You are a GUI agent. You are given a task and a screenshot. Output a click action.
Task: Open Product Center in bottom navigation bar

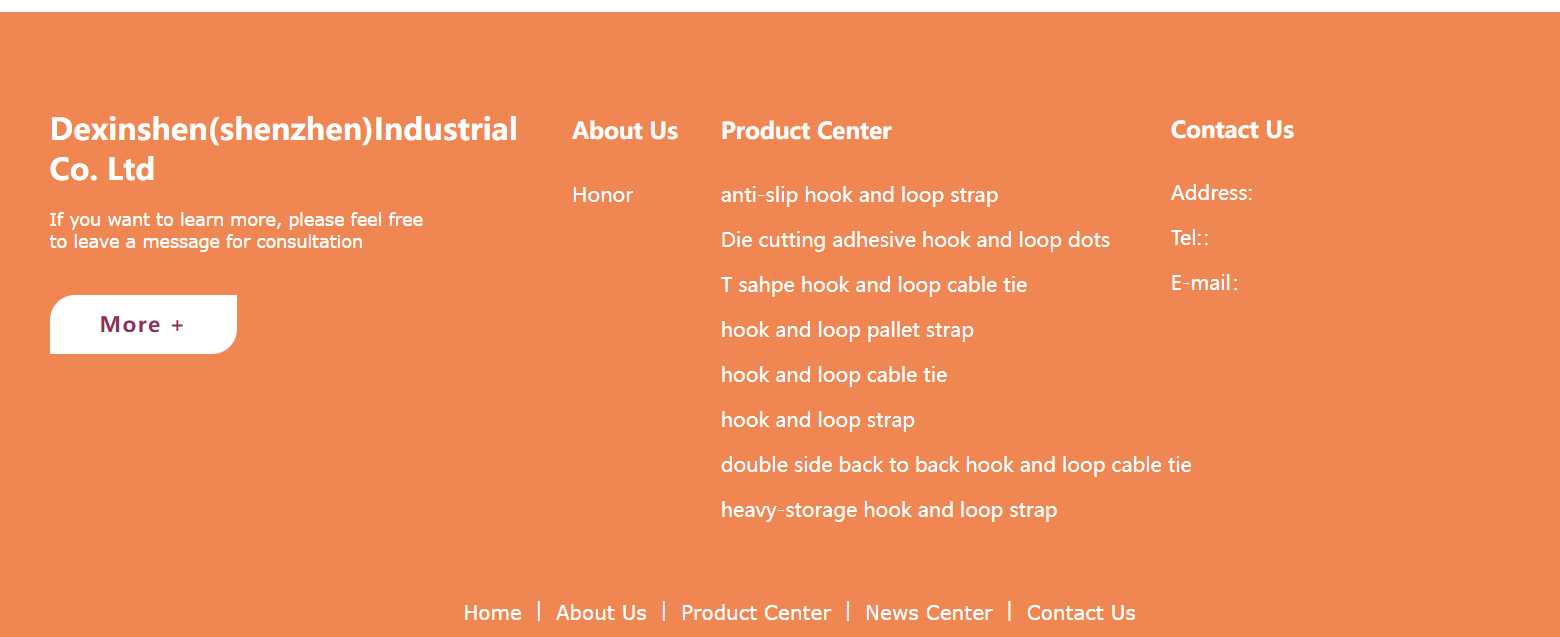pyautogui.click(x=756, y=613)
